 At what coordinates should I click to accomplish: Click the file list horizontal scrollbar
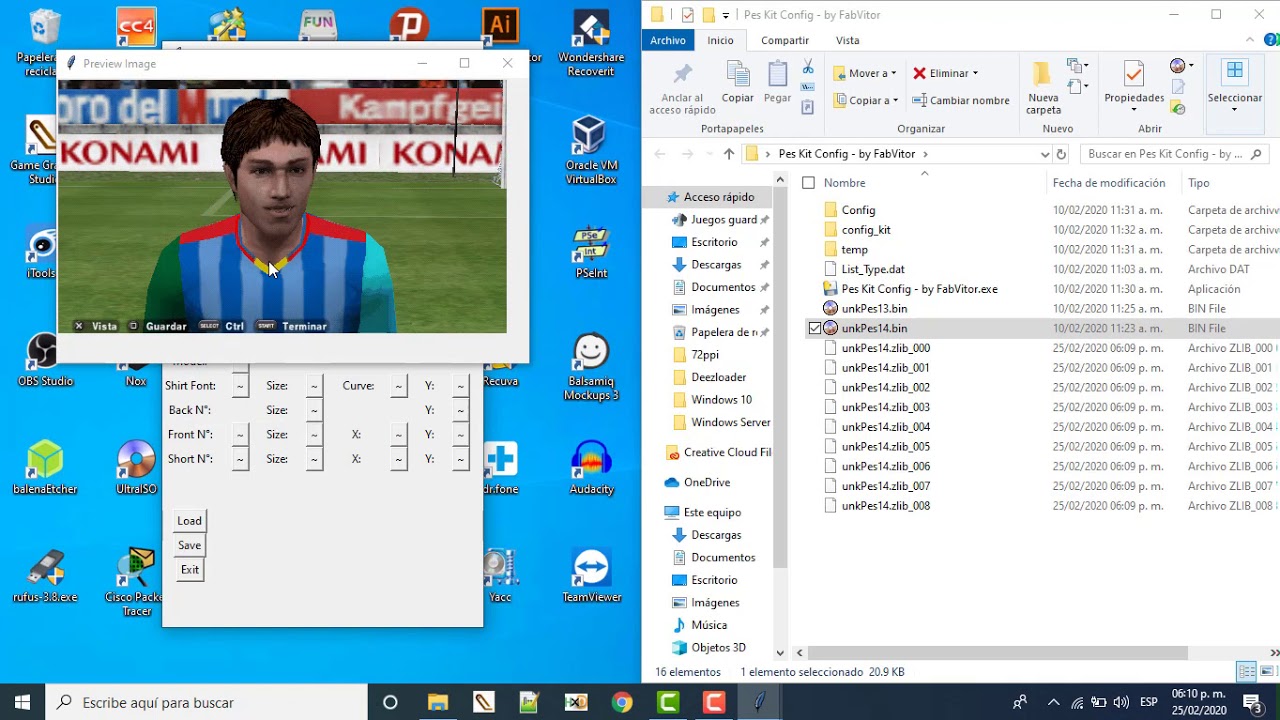[x=1000, y=653]
